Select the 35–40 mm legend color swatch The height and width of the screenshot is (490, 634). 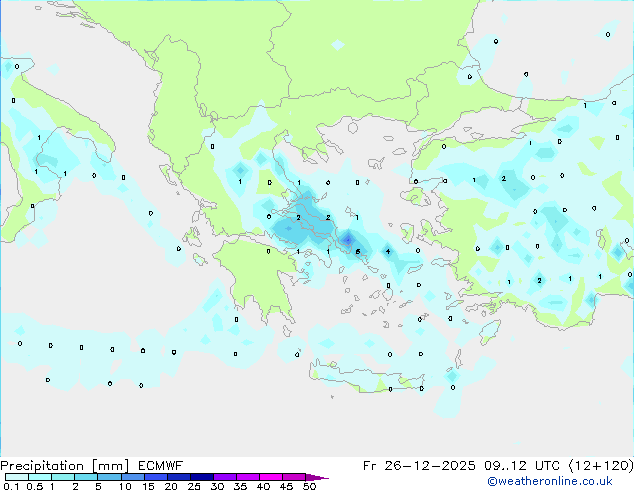[x=247, y=477]
